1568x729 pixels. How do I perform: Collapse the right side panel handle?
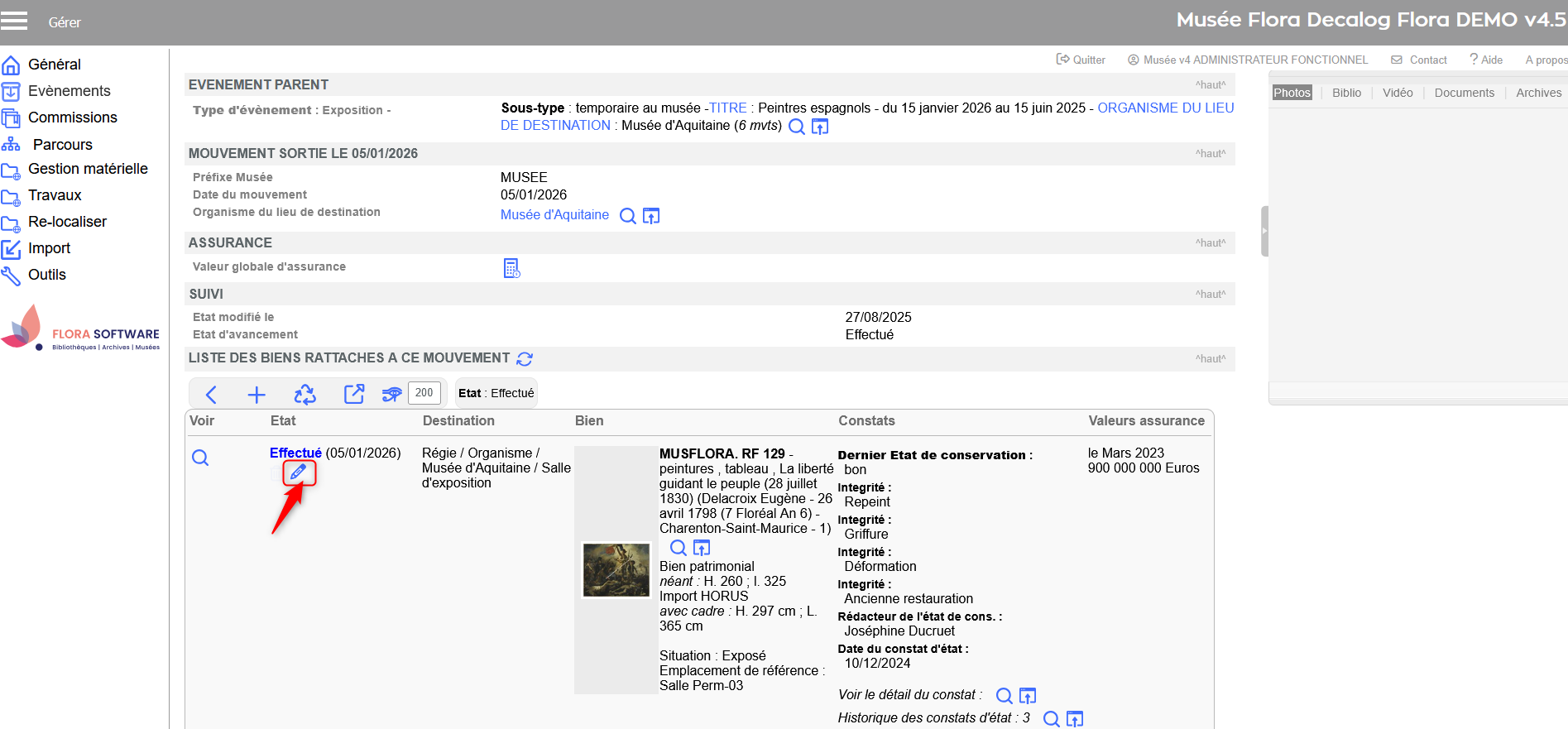(x=1264, y=231)
